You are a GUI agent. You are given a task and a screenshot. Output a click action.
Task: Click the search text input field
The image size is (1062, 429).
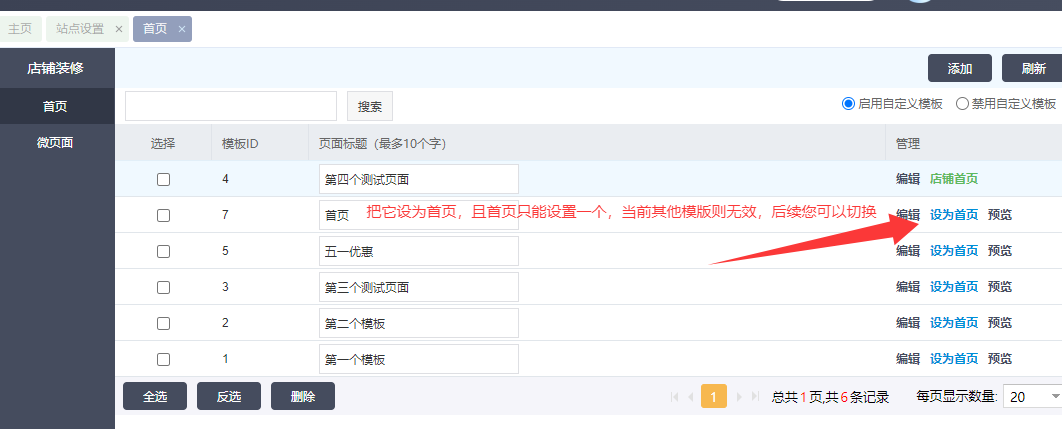[230, 106]
